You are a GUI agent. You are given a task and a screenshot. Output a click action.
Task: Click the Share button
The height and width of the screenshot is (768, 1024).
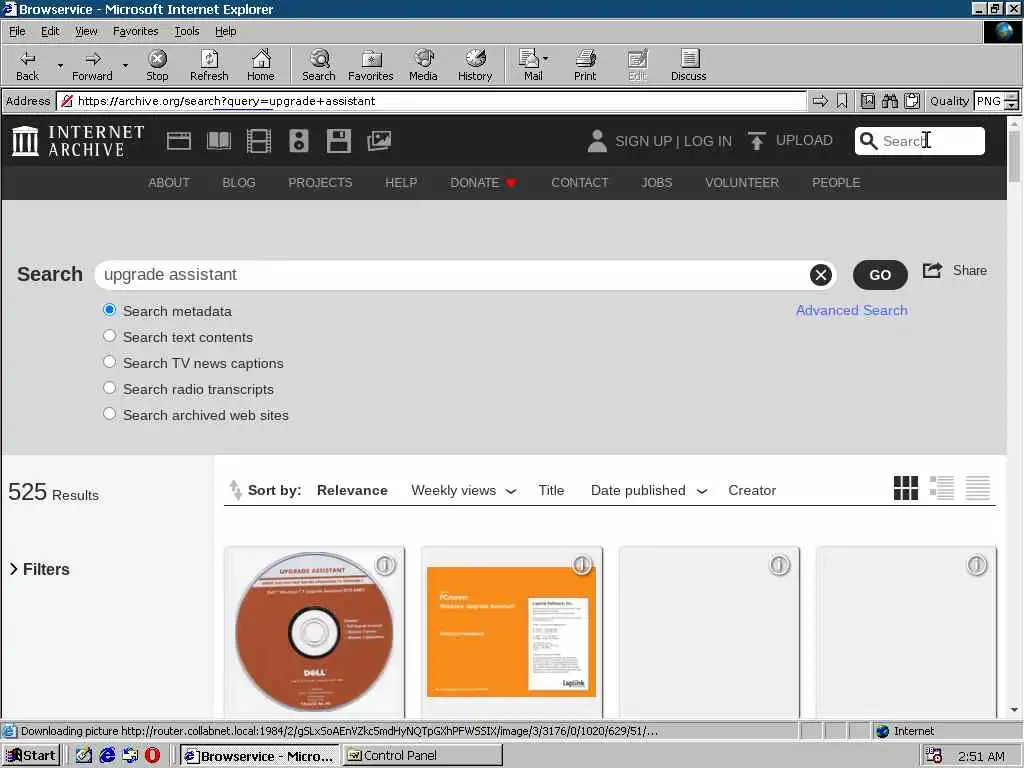coord(954,270)
